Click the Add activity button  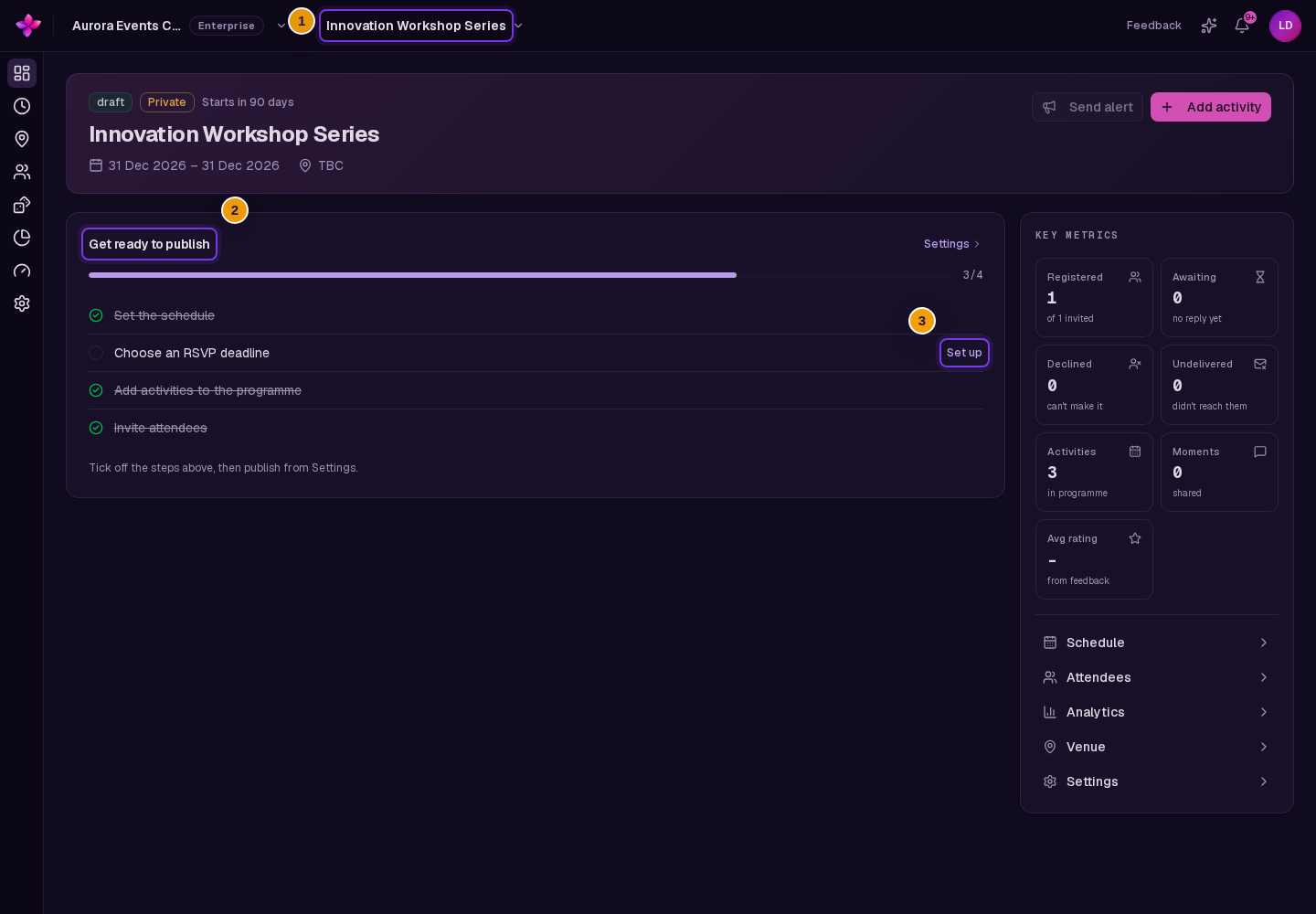1211,107
